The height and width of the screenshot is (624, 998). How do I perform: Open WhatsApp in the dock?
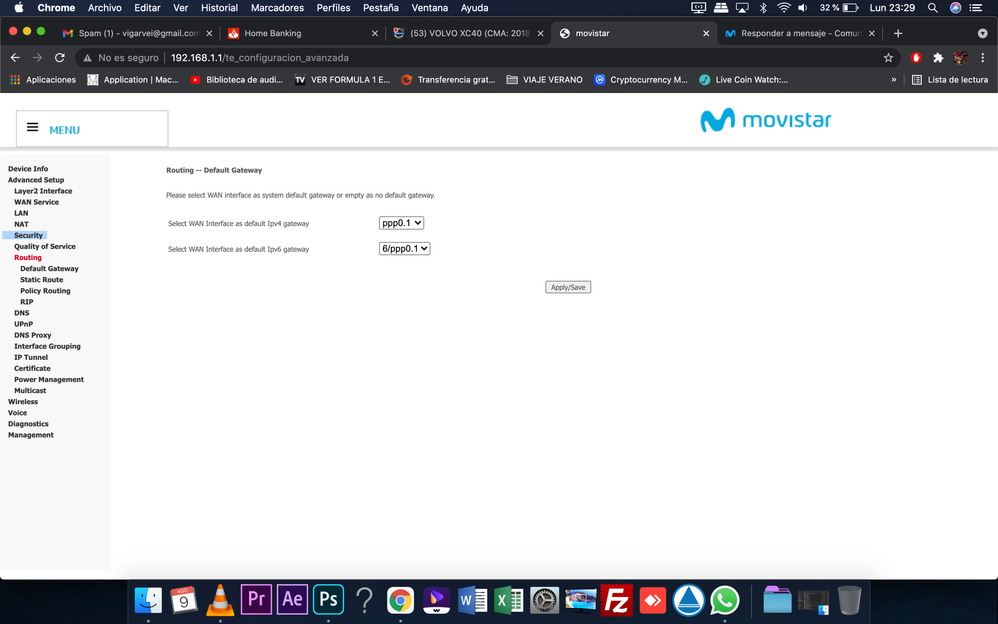pyautogui.click(x=724, y=599)
